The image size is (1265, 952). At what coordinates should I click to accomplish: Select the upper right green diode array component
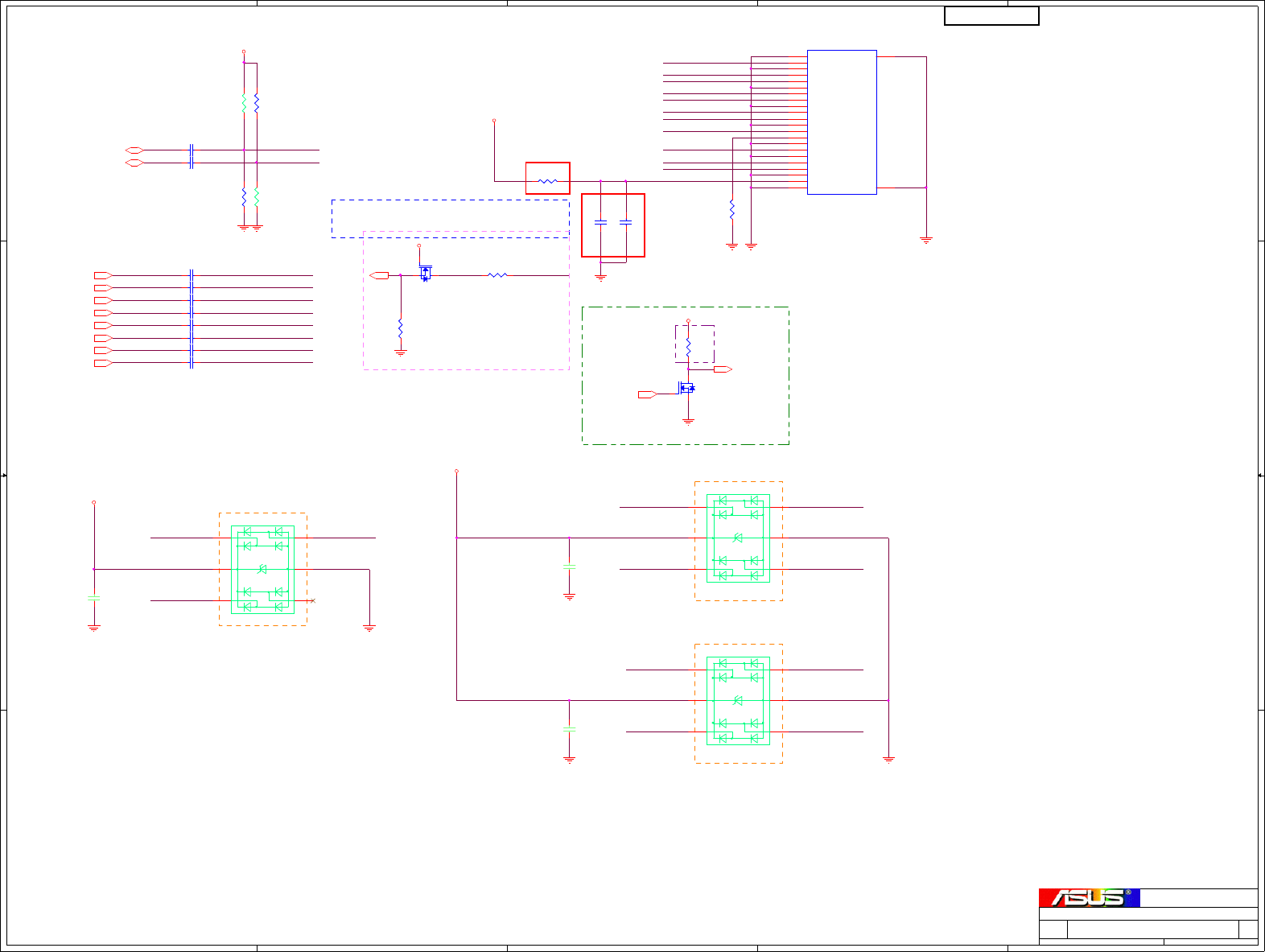click(738, 538)
